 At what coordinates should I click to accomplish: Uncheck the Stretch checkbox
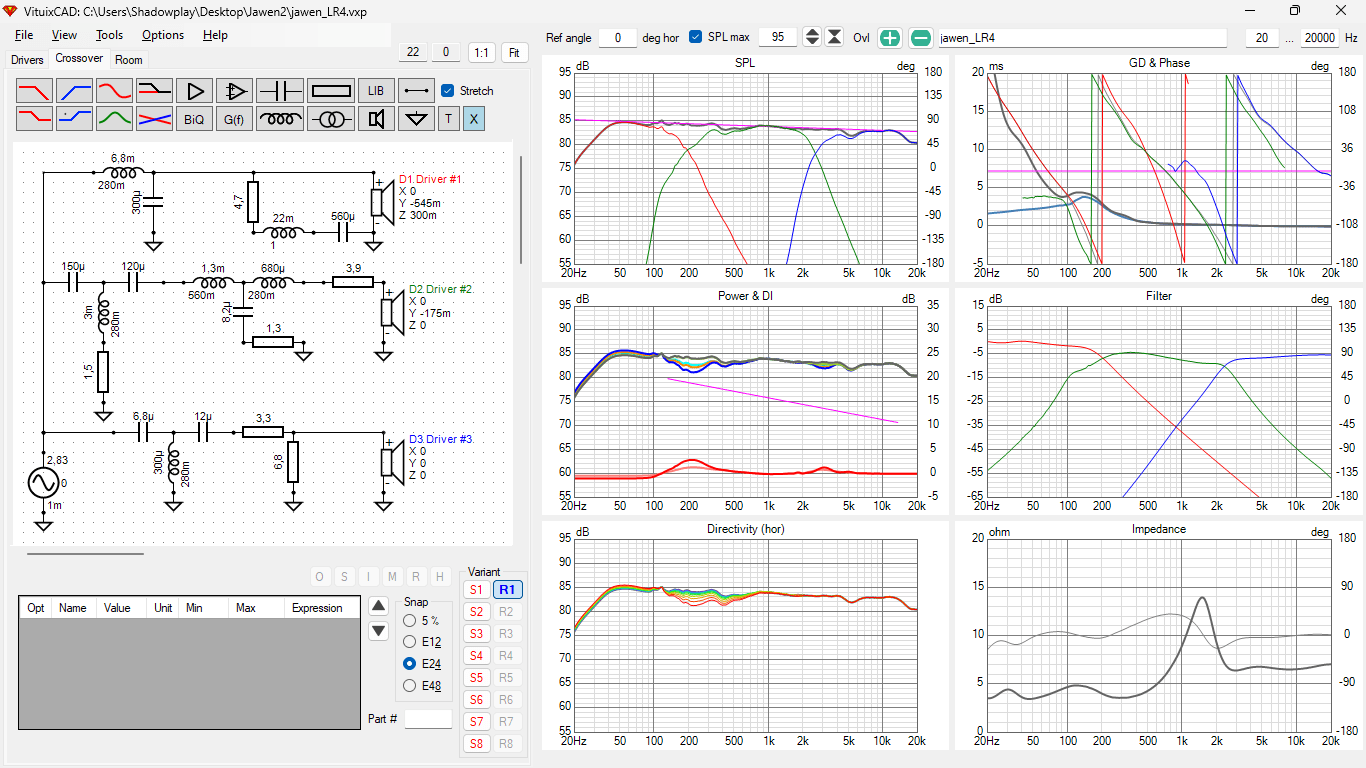click(448, 91)
